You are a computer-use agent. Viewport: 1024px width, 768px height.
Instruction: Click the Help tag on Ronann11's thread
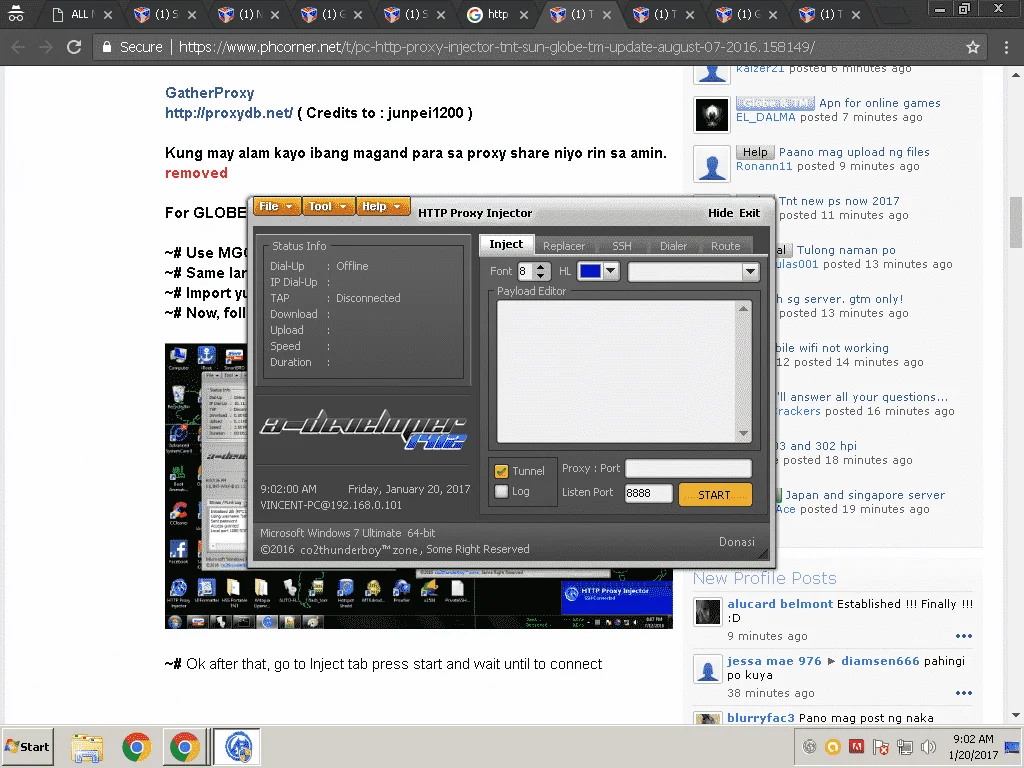(755, 152)
